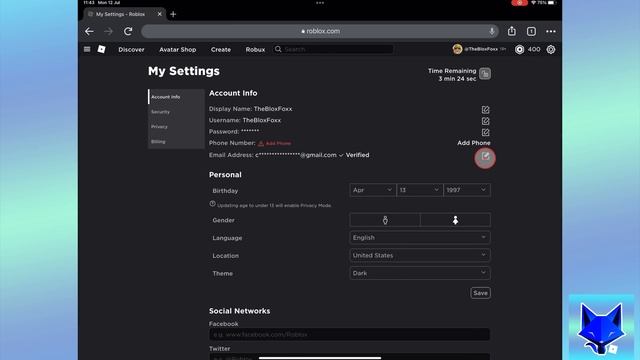Open the Roblox hamburger menu
This screenshot has height=360, width=640.
[87, 49]
